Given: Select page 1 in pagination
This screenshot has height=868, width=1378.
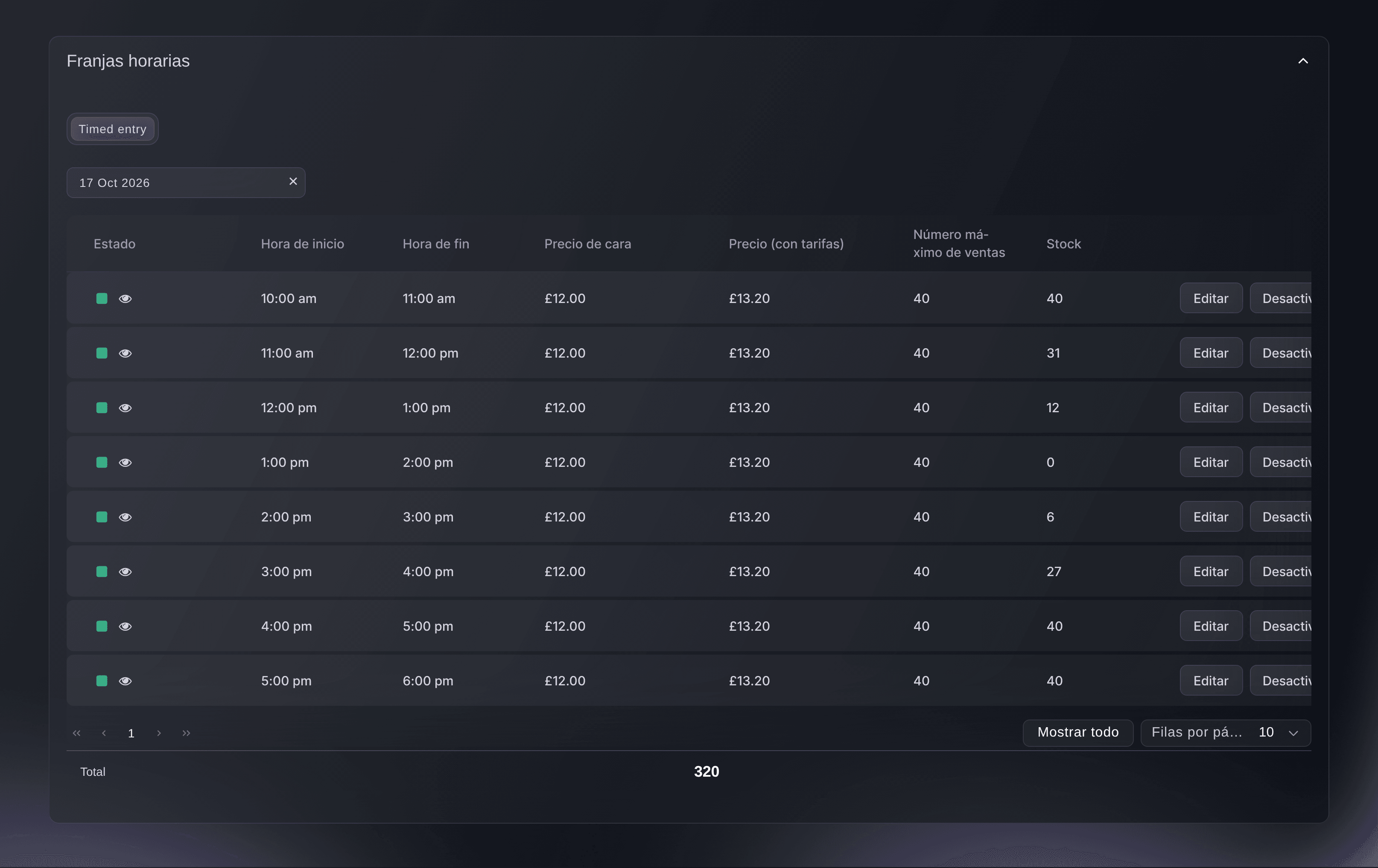Looking at the screenshot, I should coord(131,734).
